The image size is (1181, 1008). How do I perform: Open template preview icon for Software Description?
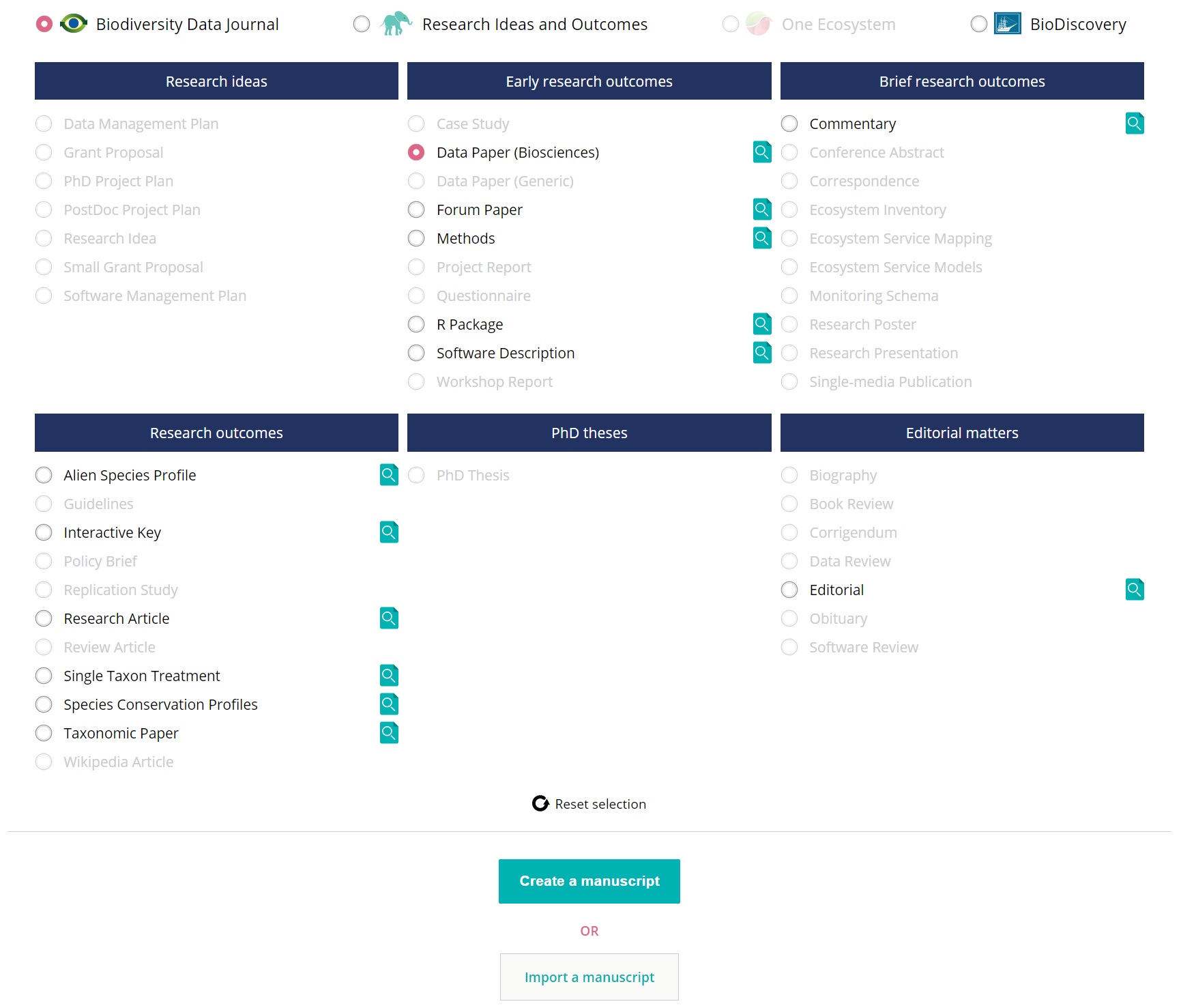point(762,353)
